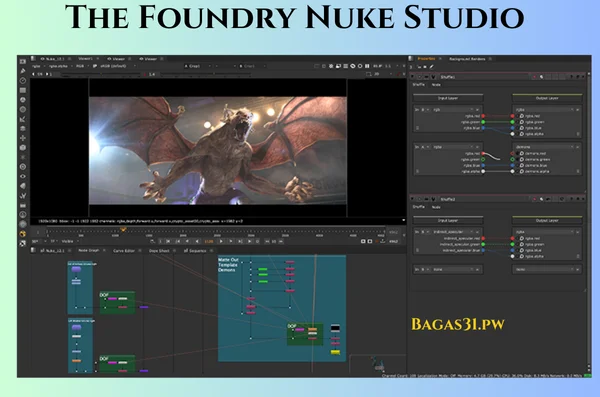Click the bottom-most icon in the left toolbar
This screenshot has height=397, width=600.
point(23,243)
